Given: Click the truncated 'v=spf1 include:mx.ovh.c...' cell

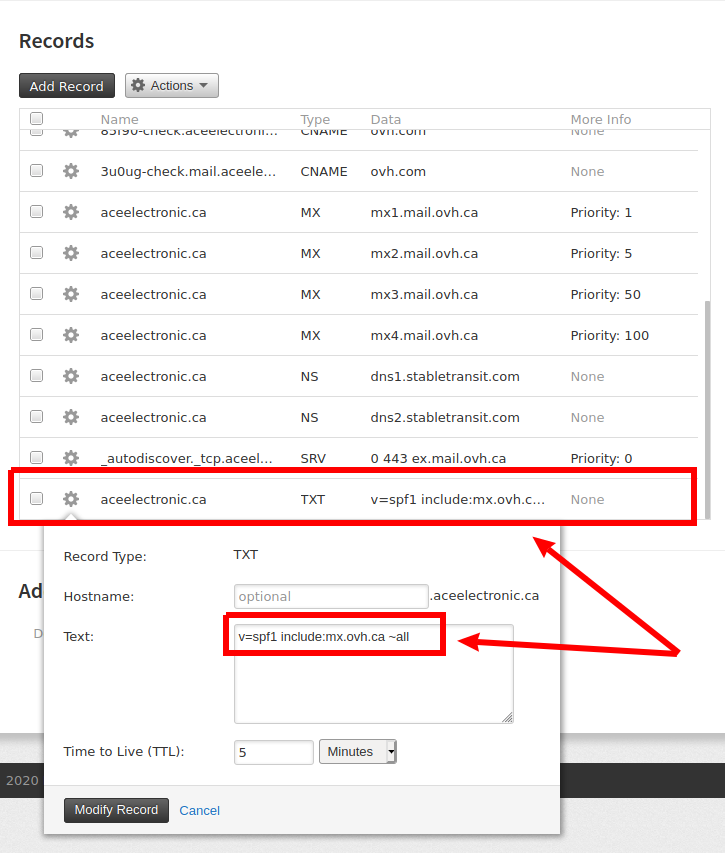Looking at the screenshot, I should click(457, 499).
